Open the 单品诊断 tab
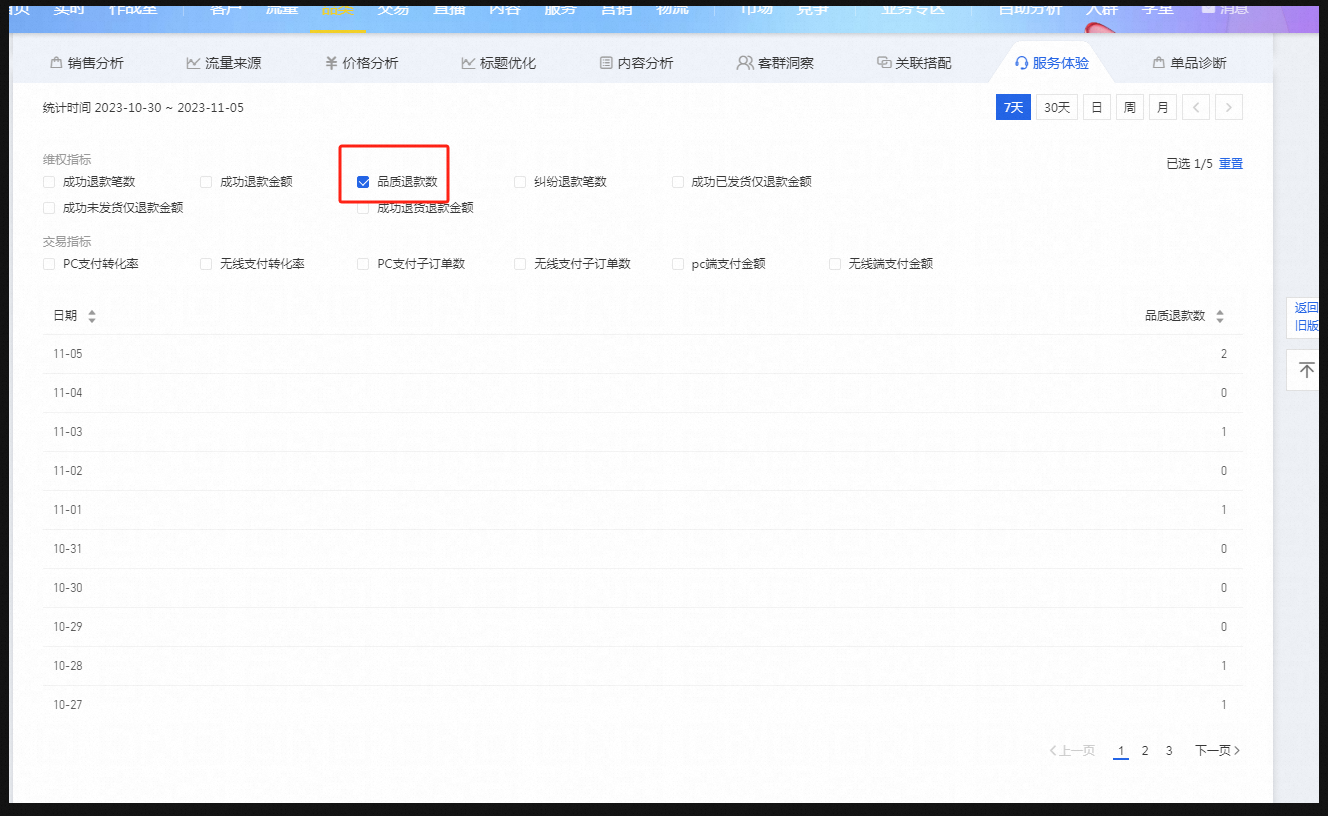 click(x=1189, y=63)
